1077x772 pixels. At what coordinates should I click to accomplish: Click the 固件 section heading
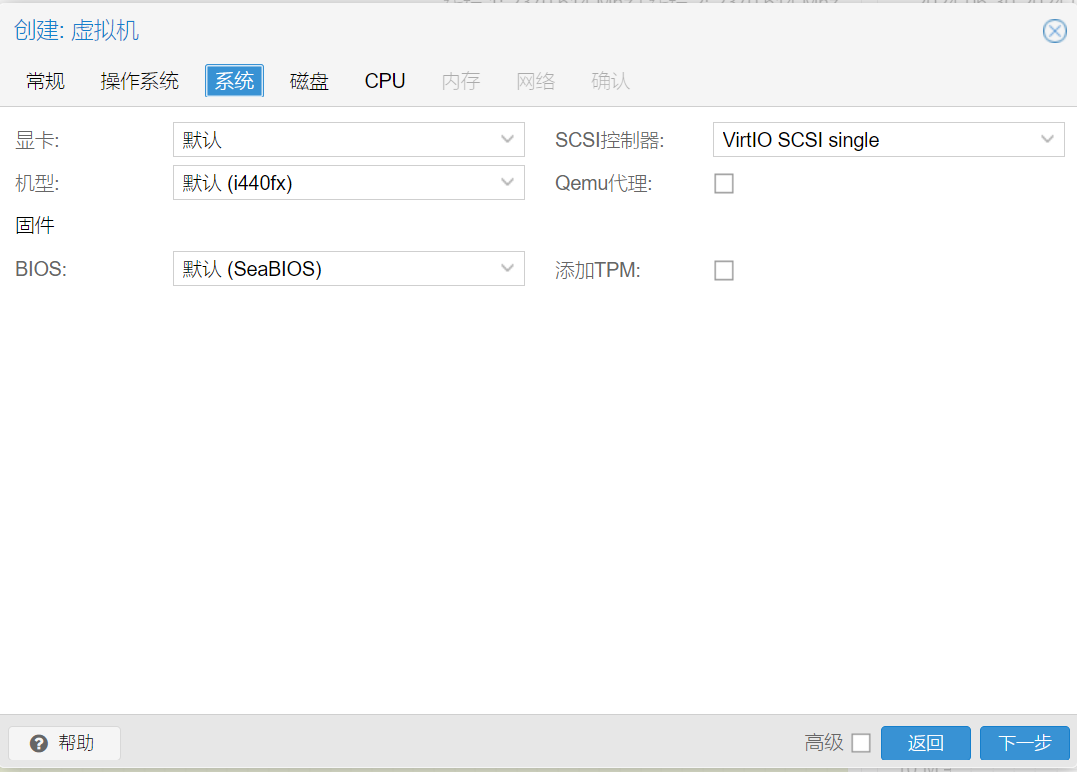point(35,225)
